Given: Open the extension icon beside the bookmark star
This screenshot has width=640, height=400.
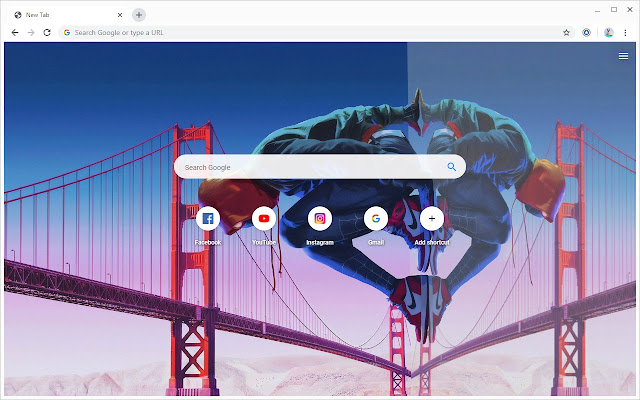Looking at the screenshot, I should [x=587, y=33].
